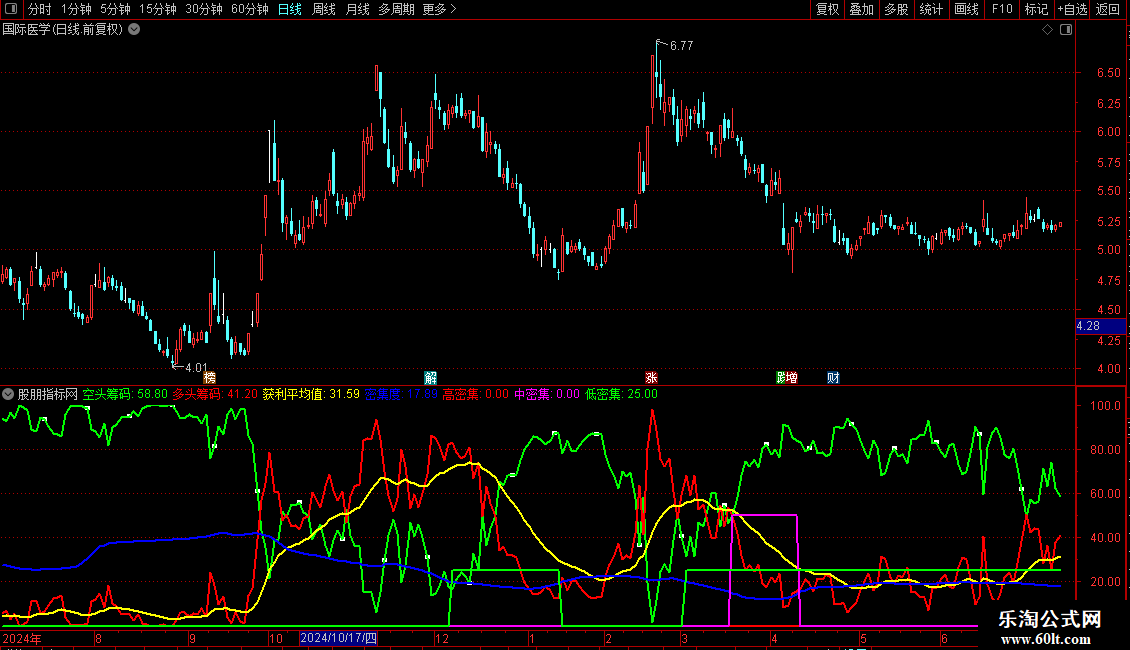1130x650 pixels.
Task: Click the diamond marker icon
Action: (x=1047, y=30)
